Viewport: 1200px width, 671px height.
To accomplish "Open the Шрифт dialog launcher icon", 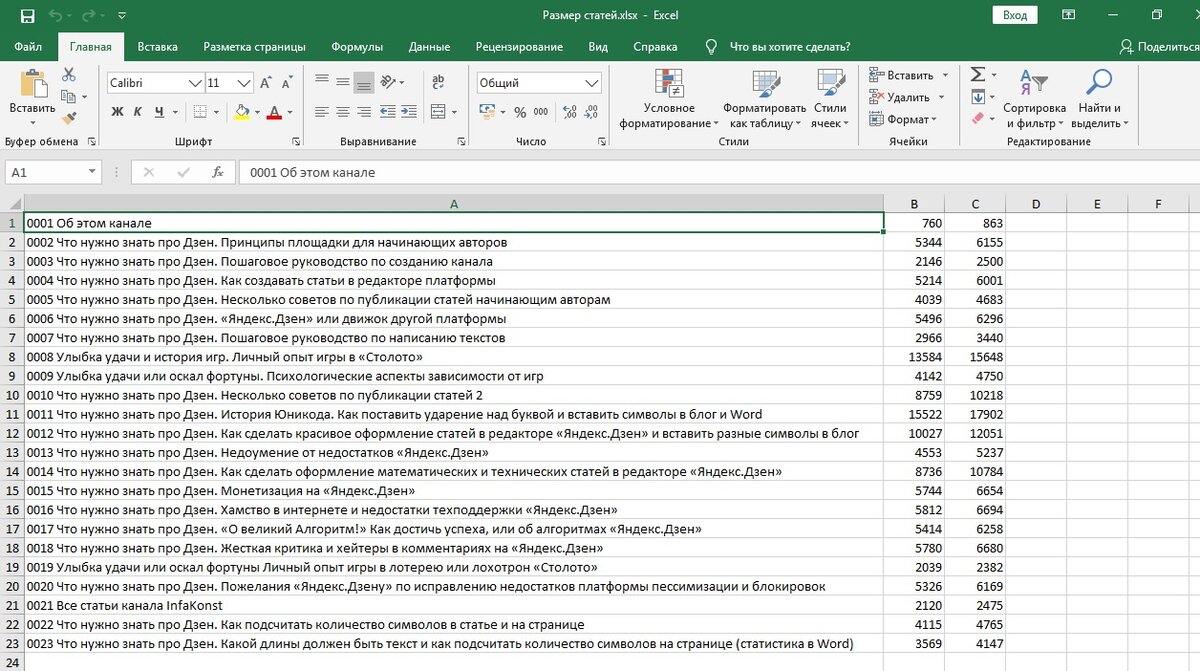I will (x=295, y=142).
